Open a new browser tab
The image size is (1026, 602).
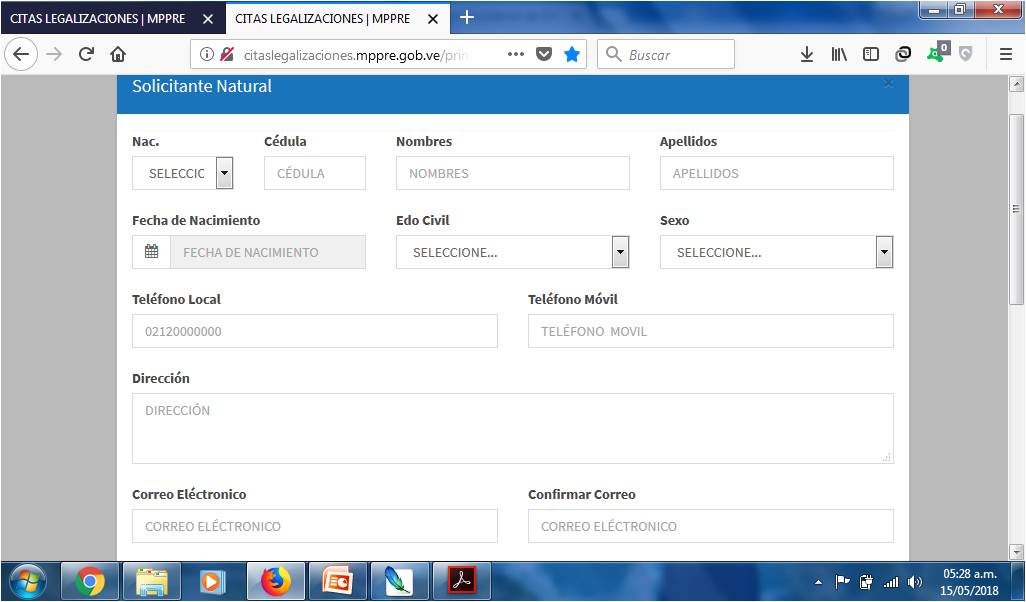click(x=467, y=18)
